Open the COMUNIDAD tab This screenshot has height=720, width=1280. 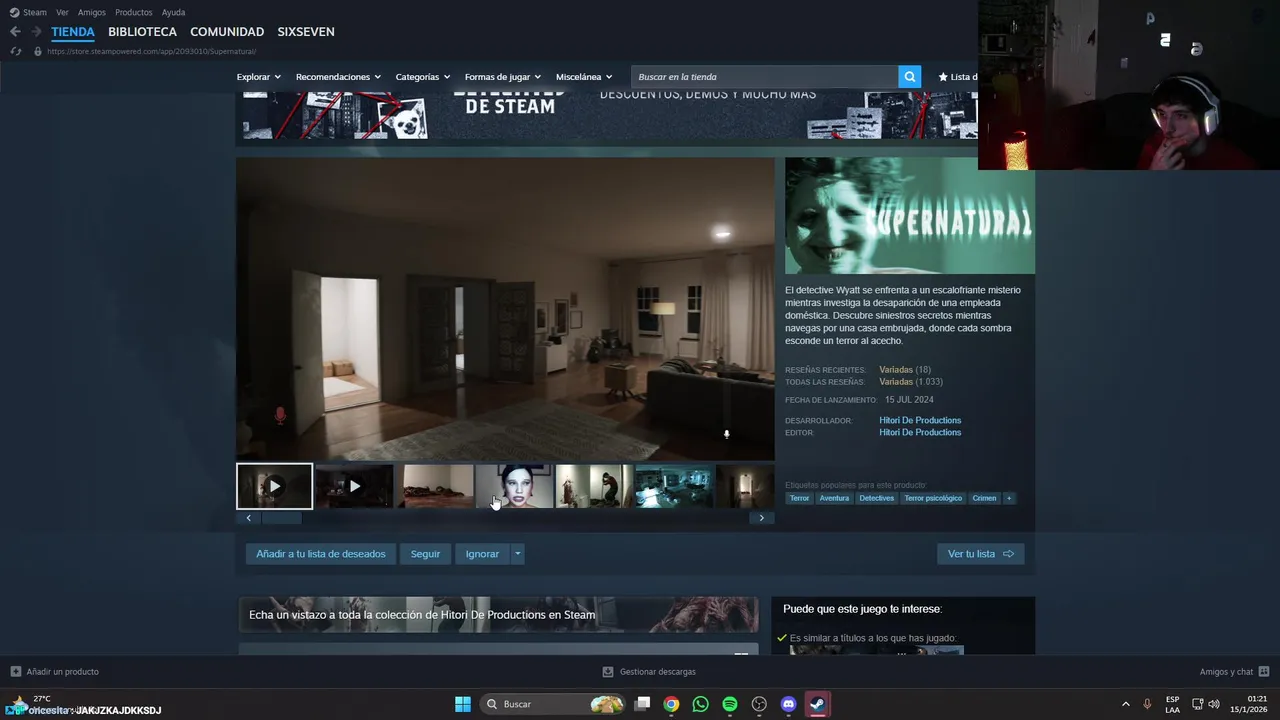click(x=227, y=32)
